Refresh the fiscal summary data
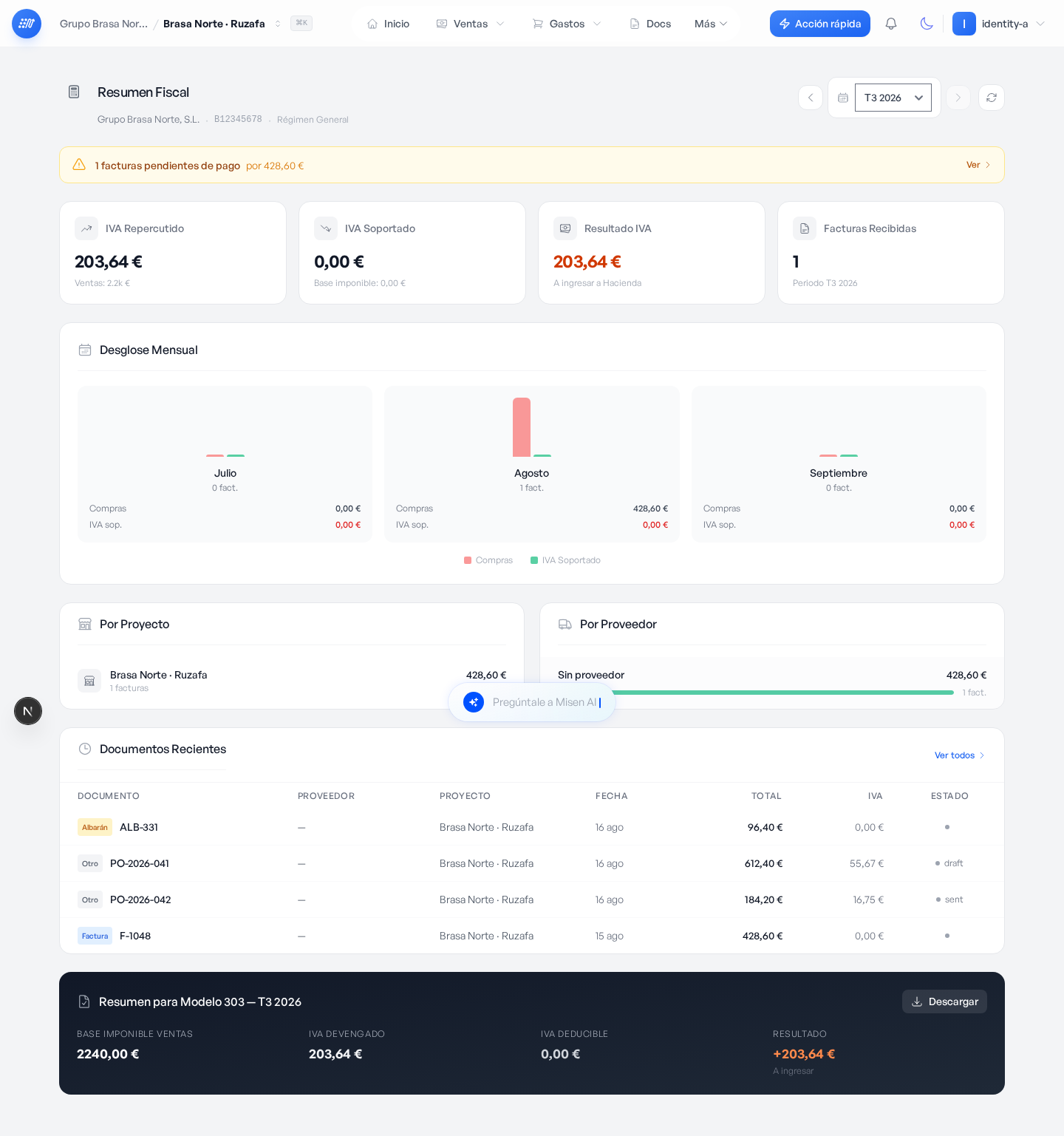This screenshot has height=1136, width=1064. [992, 98]
